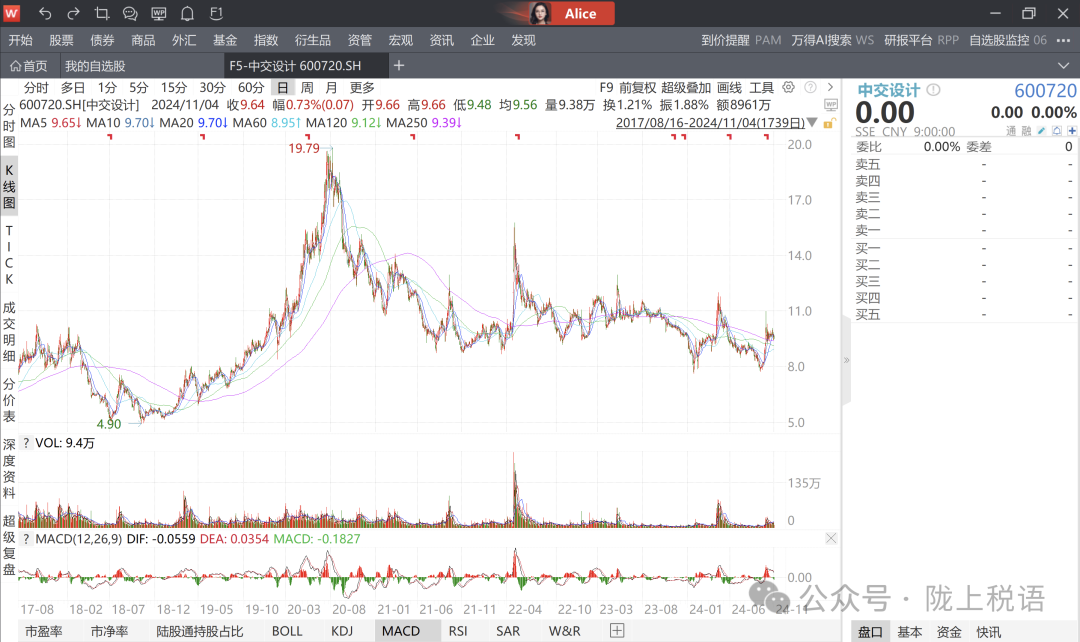Open the 前复权 adjustment dropdown
The width and height of the screenshot is (1080, 642).
click(637, 87)
